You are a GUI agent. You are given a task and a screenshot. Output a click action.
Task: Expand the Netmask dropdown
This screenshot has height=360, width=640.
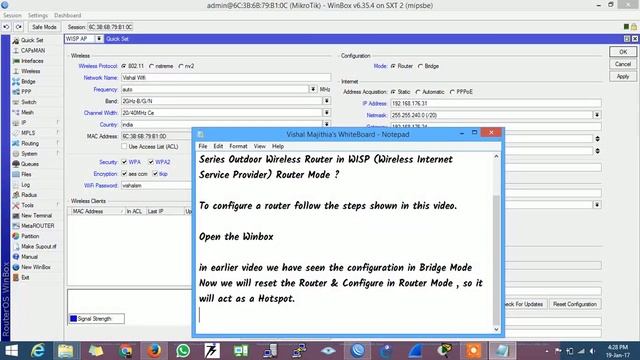coord(597,115)
